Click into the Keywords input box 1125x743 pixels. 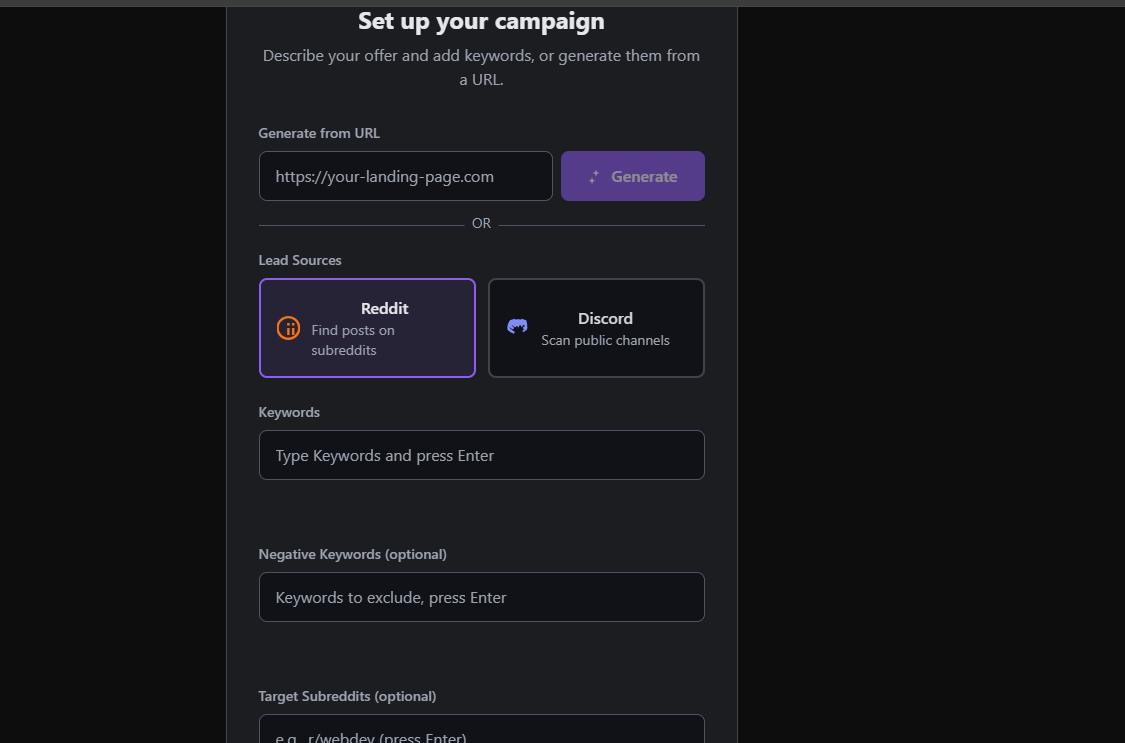pyautogui.click(x=481, y=455)
